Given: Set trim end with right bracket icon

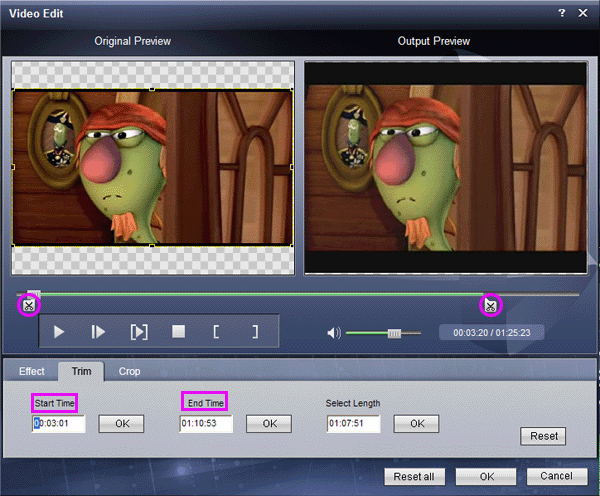Looking at the screenshot, I should 255,332.
